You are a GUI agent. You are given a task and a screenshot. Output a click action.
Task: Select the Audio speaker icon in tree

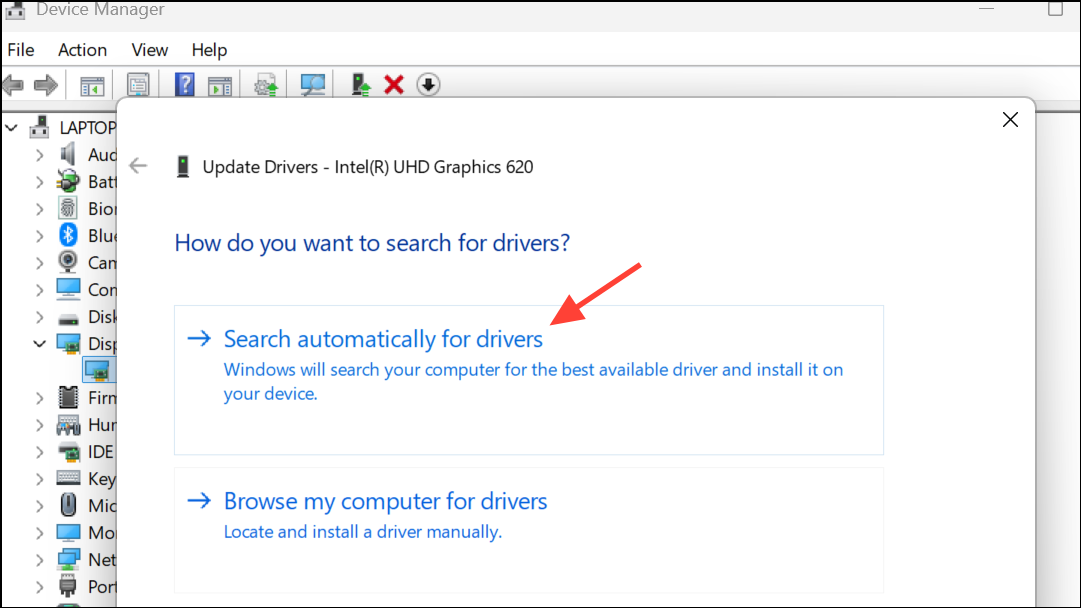point(68,154)
